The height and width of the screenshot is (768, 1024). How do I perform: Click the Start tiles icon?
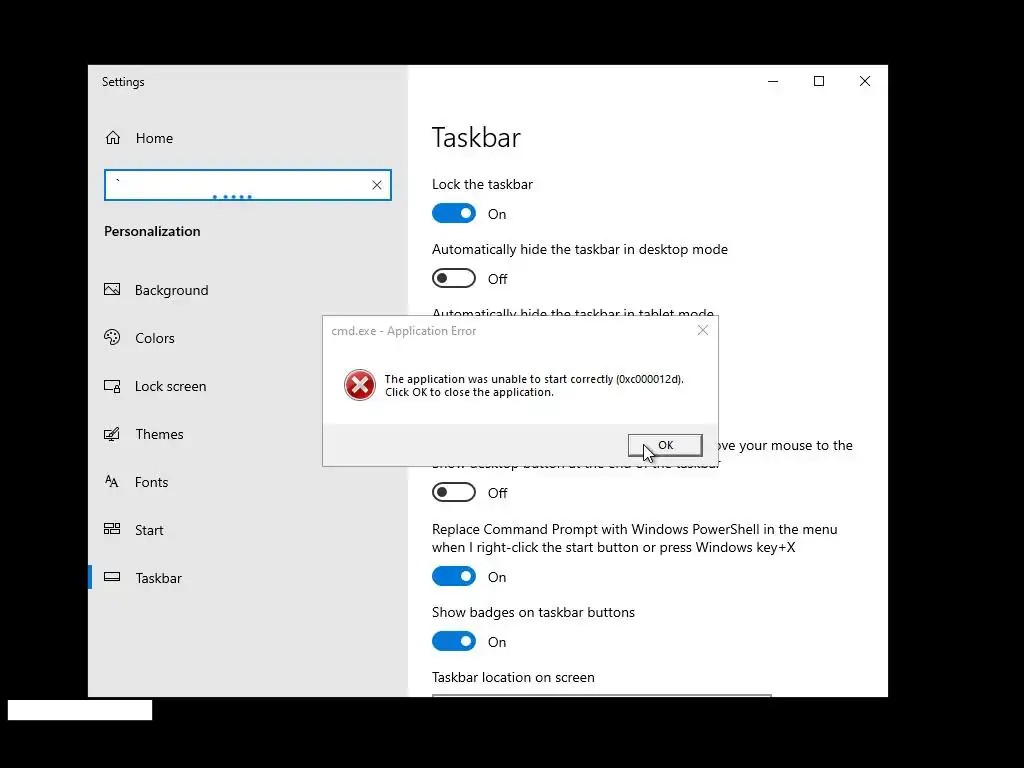pos(112,529)
